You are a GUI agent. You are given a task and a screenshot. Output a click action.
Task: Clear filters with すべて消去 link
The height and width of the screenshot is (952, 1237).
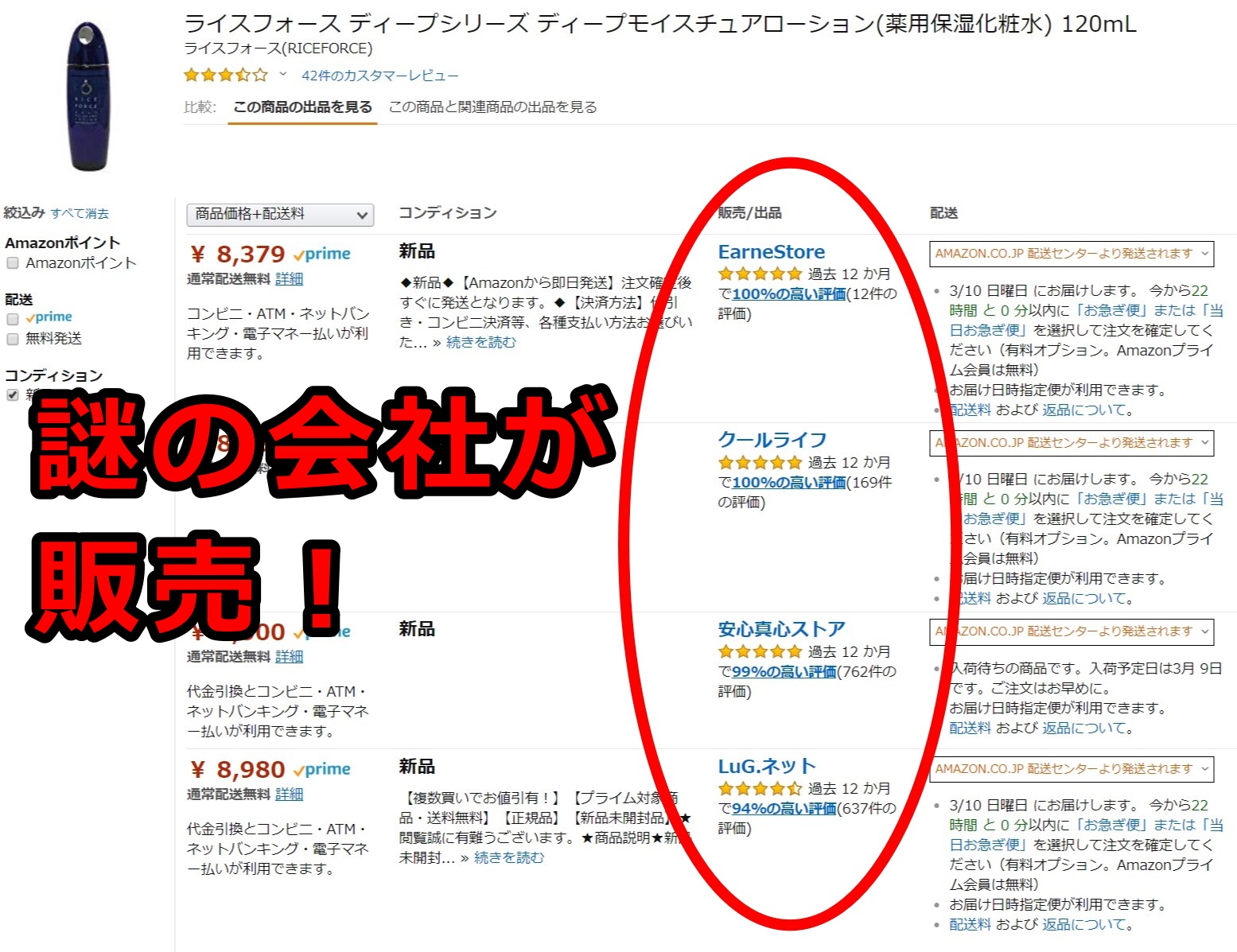[x=80, y=213]
